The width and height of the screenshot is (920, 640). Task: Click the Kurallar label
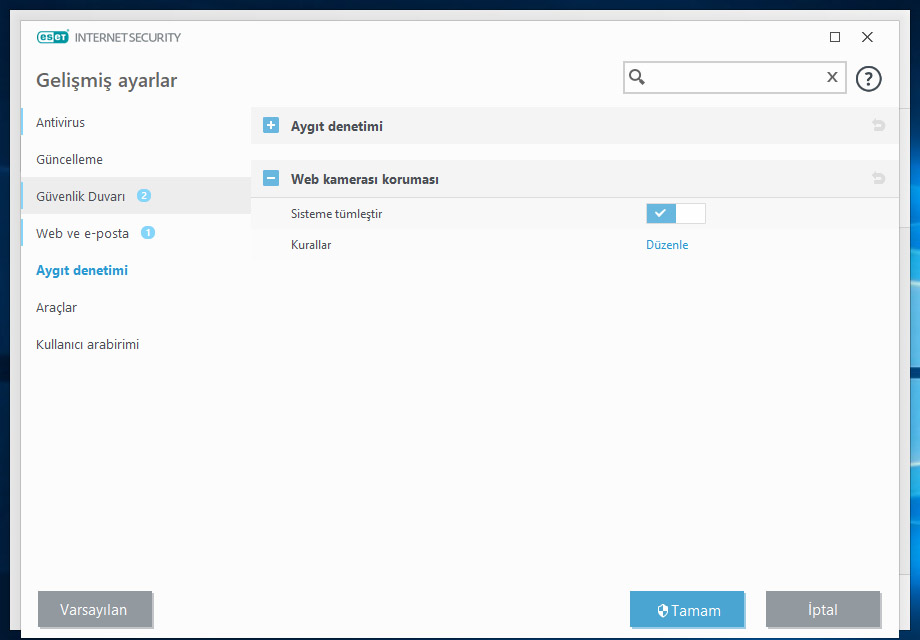[x=311, y=245]
